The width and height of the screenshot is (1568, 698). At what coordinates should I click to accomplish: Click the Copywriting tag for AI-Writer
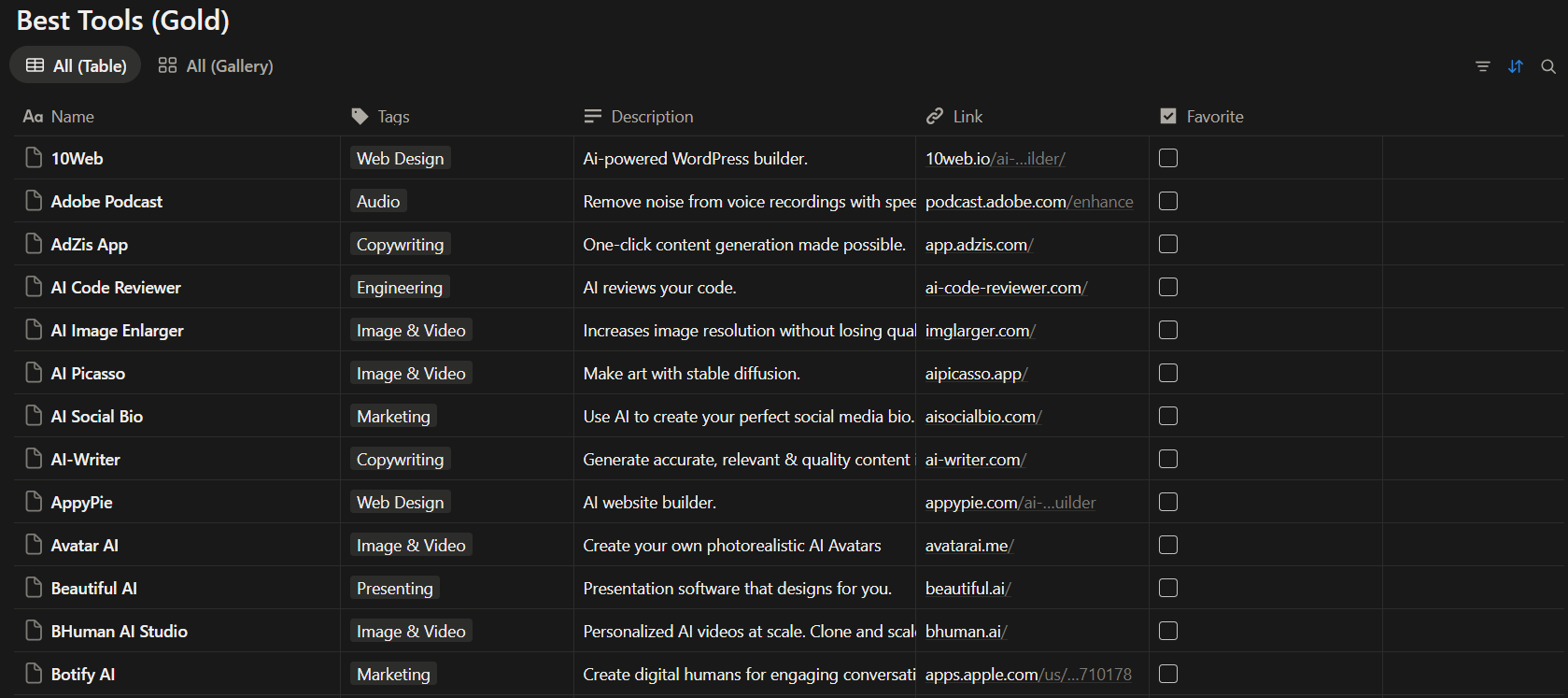click(x=401, y=459)
